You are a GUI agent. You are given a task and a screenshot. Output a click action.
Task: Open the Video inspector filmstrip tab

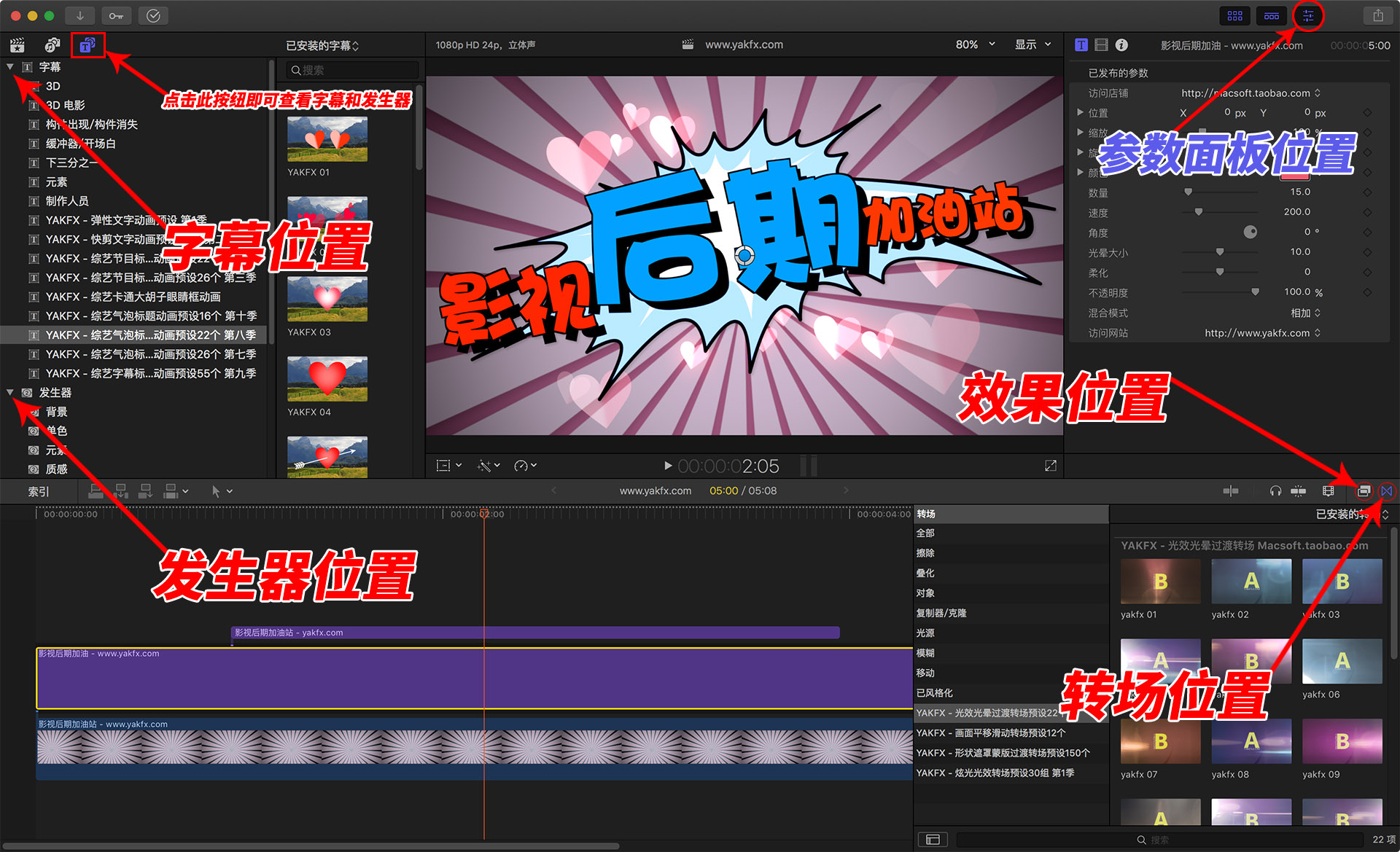pos(1101,45)
